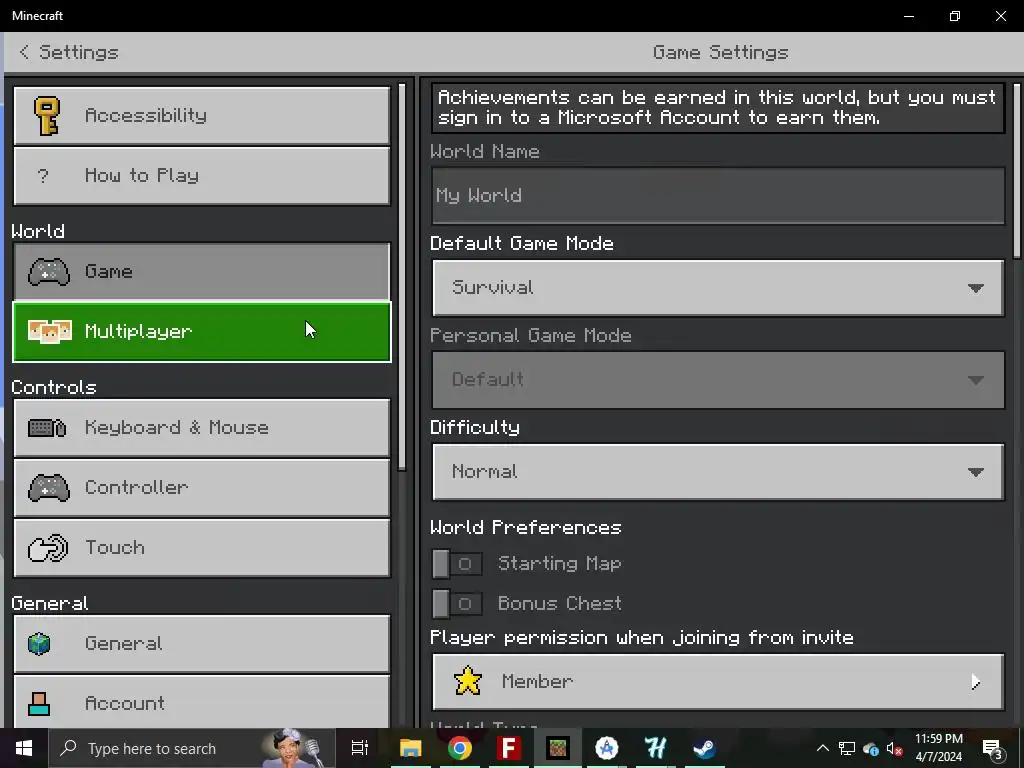
Task: Click the keyboard icon for Keyboard & Mouse
Action: point(47,428)
